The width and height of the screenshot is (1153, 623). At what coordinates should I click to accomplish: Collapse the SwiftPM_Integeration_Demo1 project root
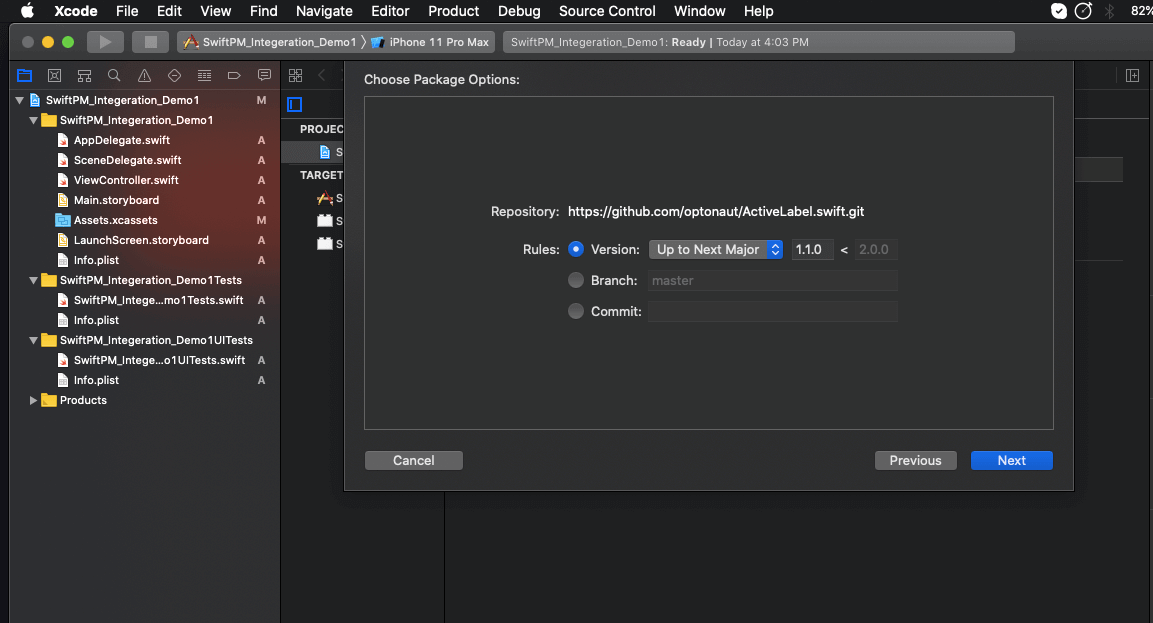(20, 100)
